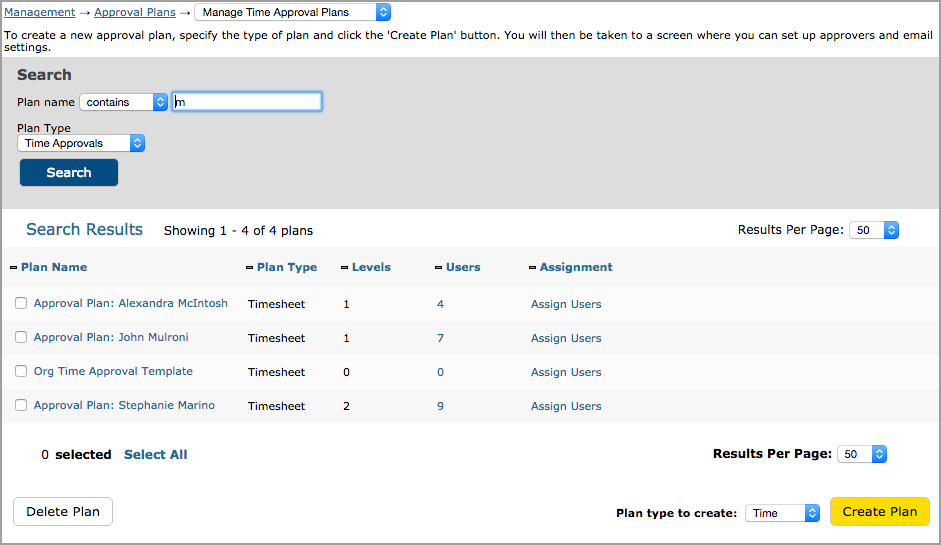Viewport: 941px width, 545px height.
Task: Focus the plan name search text field
Action: tap(247, 101)
